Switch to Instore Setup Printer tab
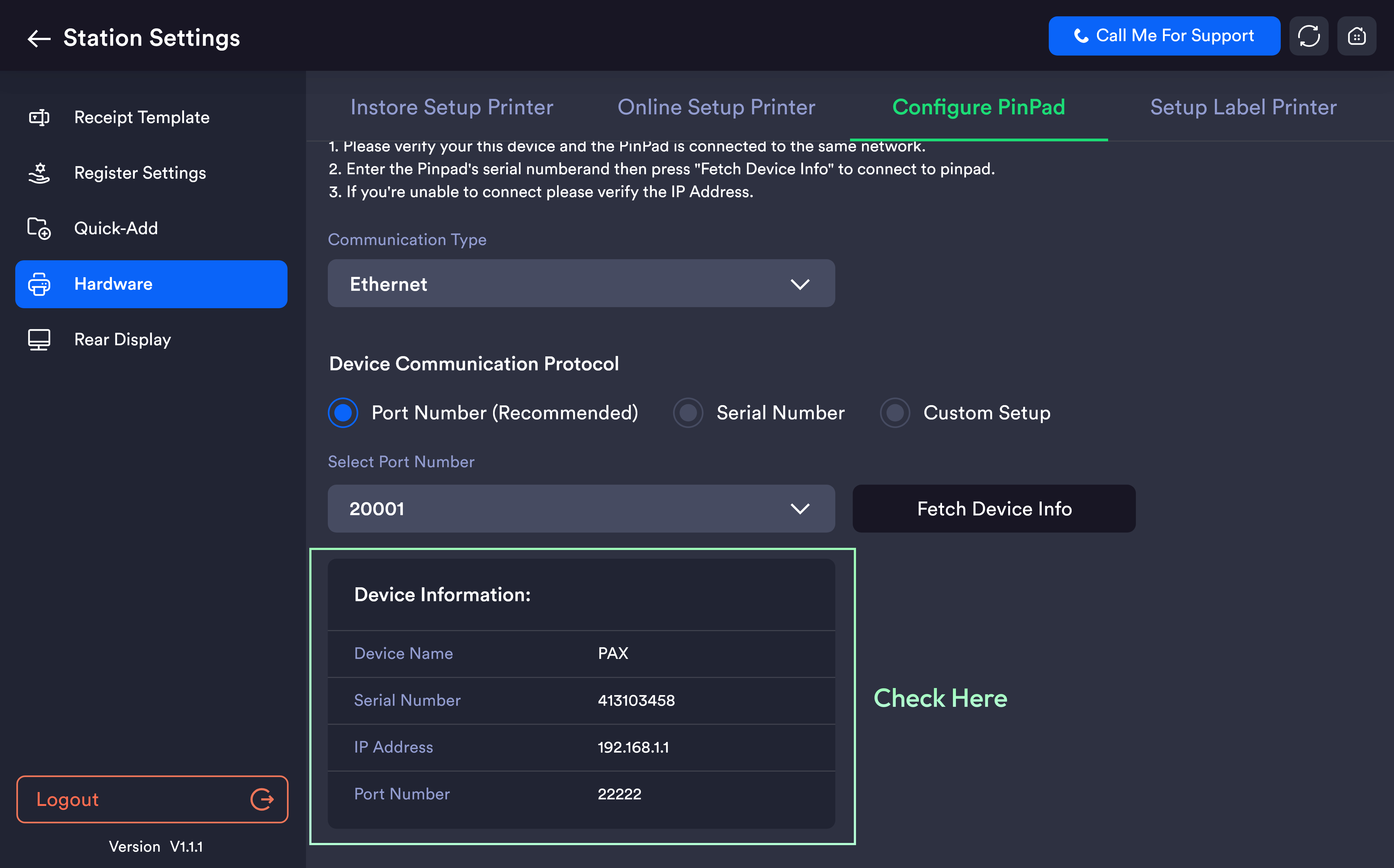 [x=452, y=107]
